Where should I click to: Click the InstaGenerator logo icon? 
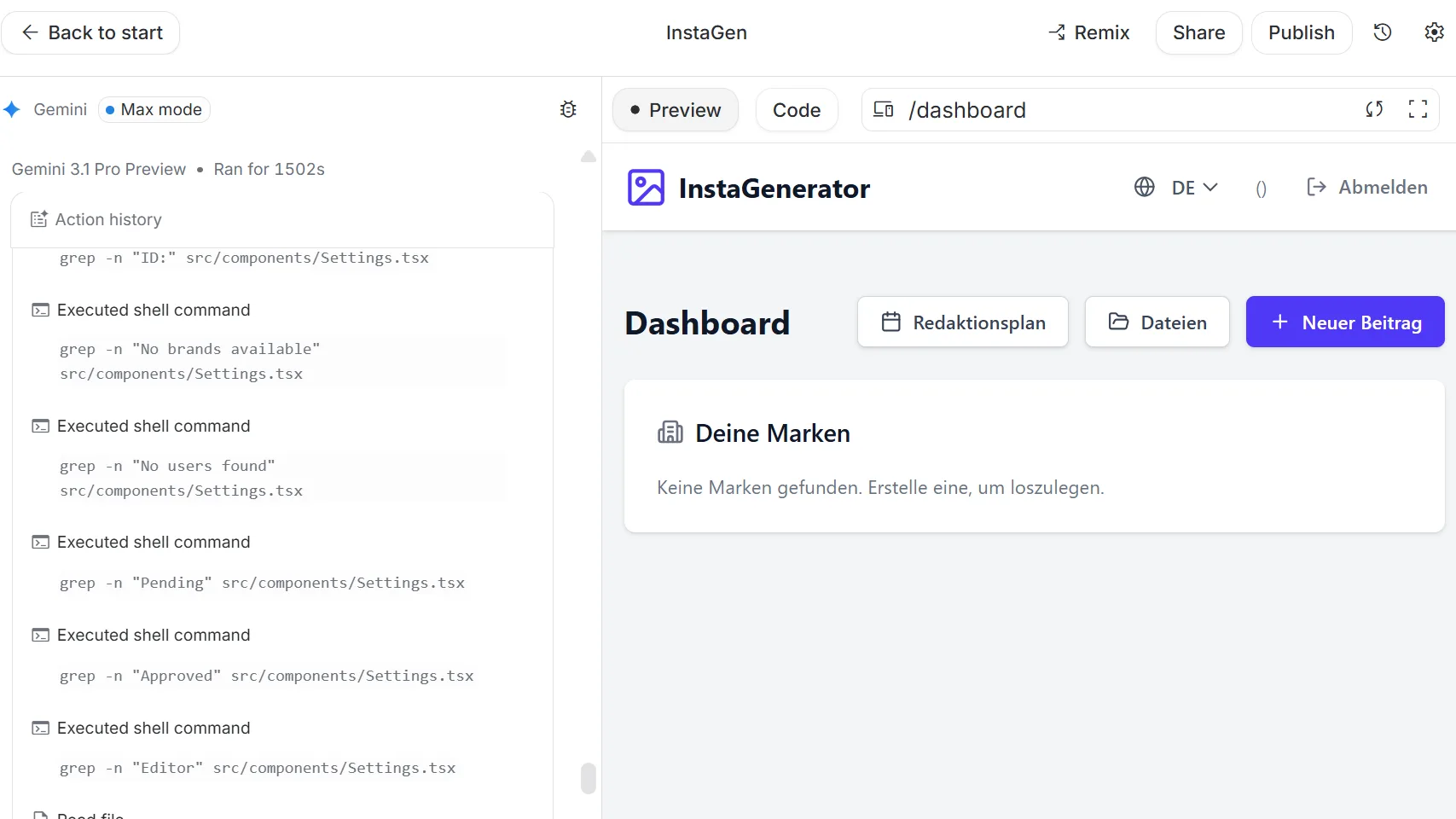(x=646, y=188)
